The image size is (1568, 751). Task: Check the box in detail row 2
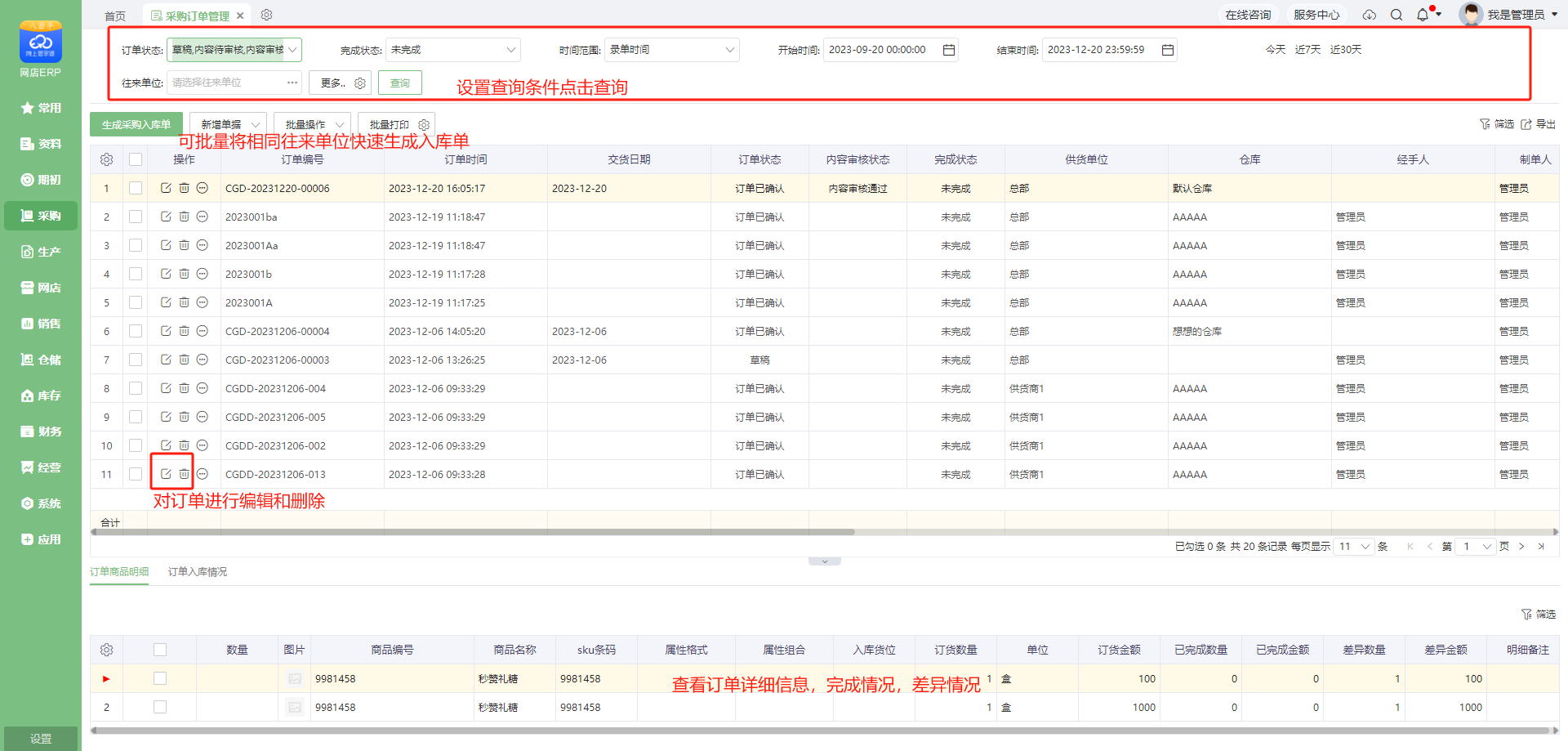point(160,707)
